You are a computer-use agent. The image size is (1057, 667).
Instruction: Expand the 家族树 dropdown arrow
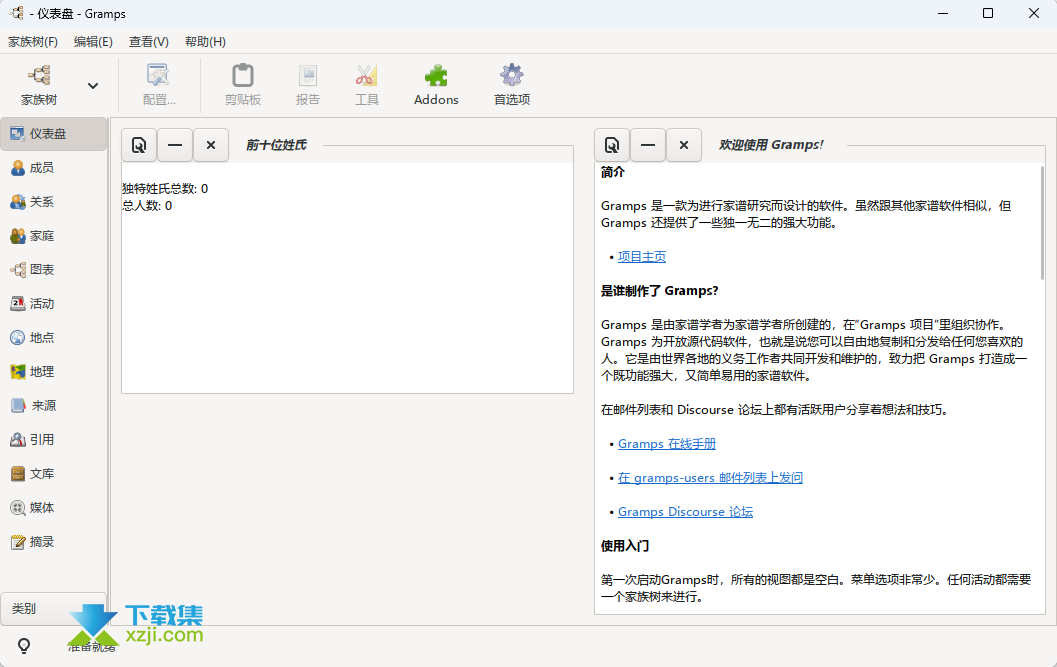click(x=93, y=86)
